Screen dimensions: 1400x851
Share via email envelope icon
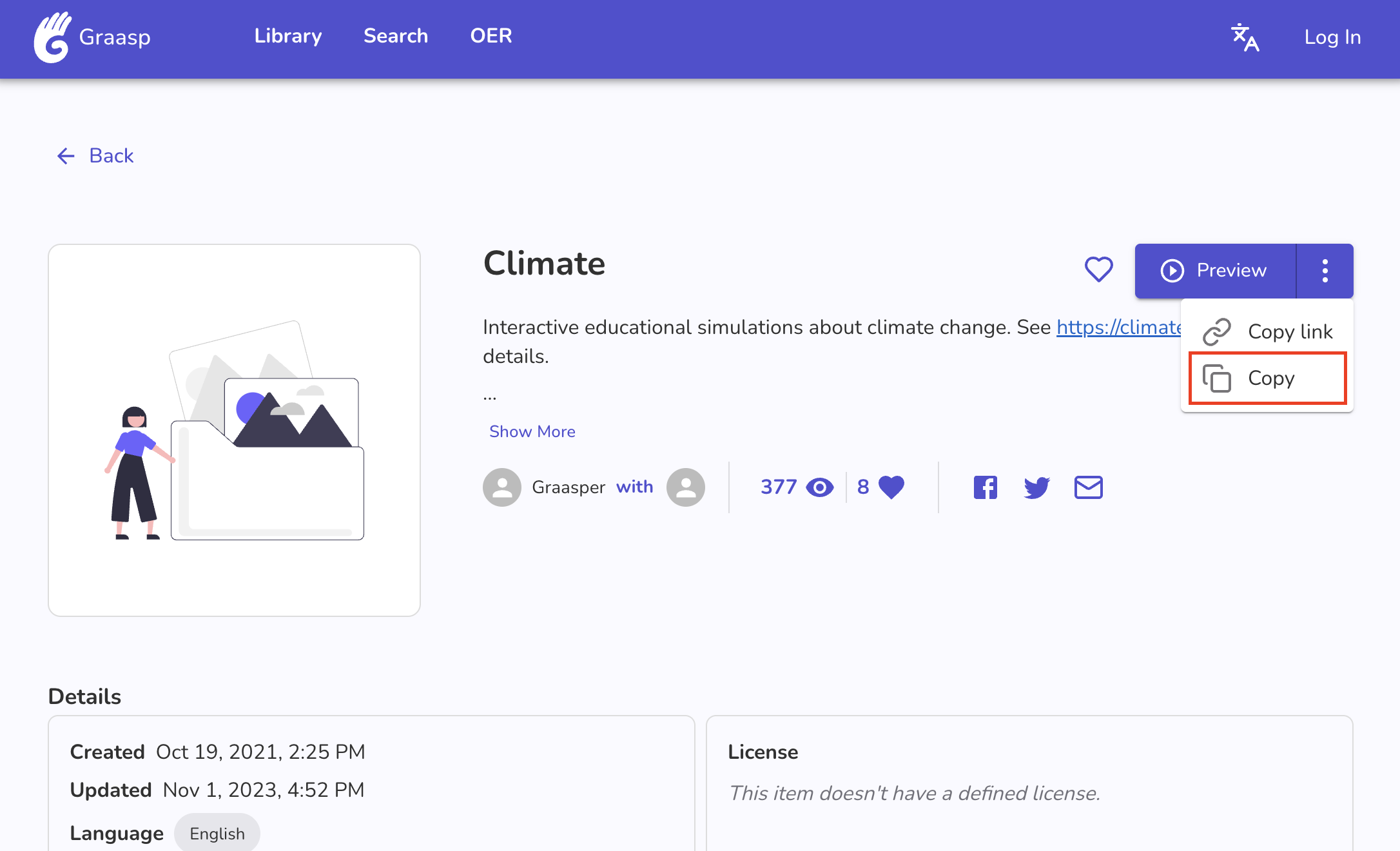(1088, 487)
